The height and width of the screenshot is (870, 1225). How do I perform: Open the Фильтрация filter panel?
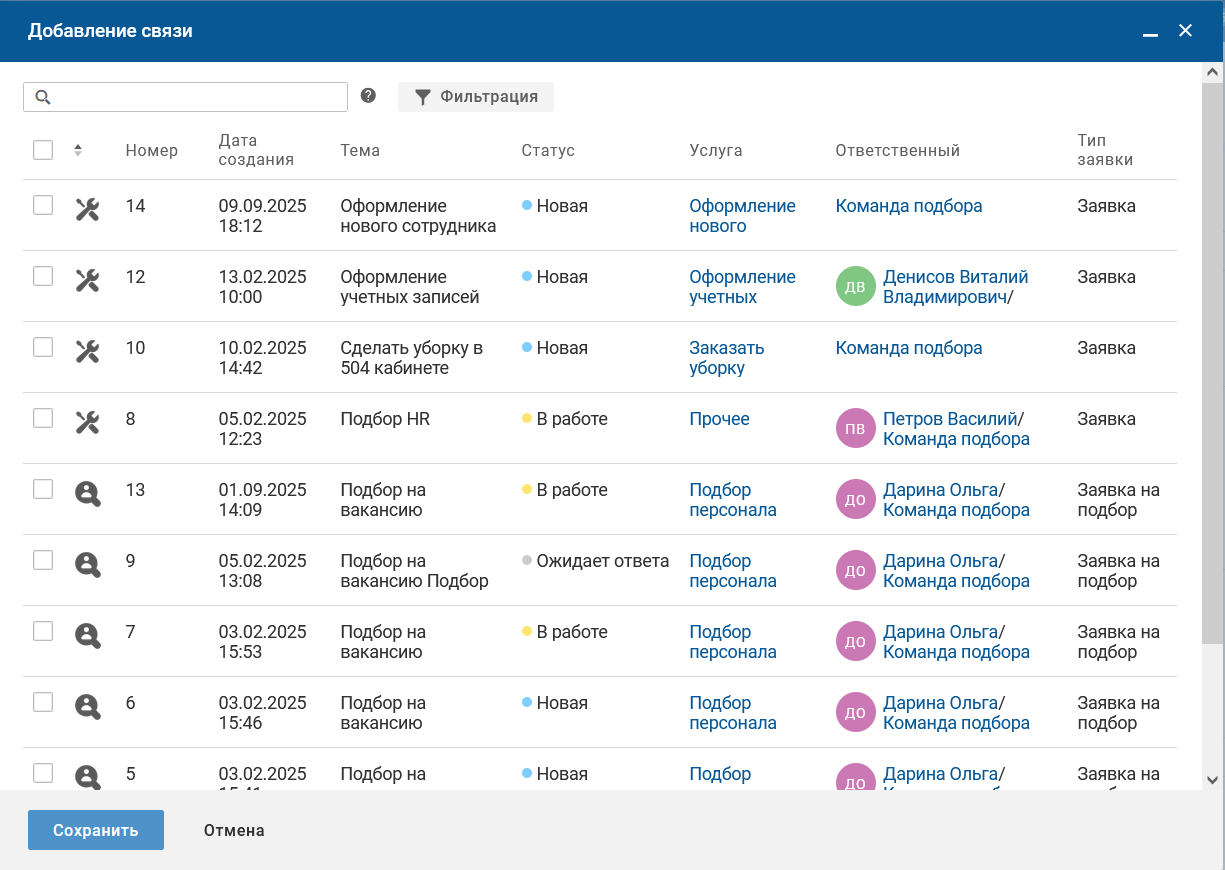476,97
